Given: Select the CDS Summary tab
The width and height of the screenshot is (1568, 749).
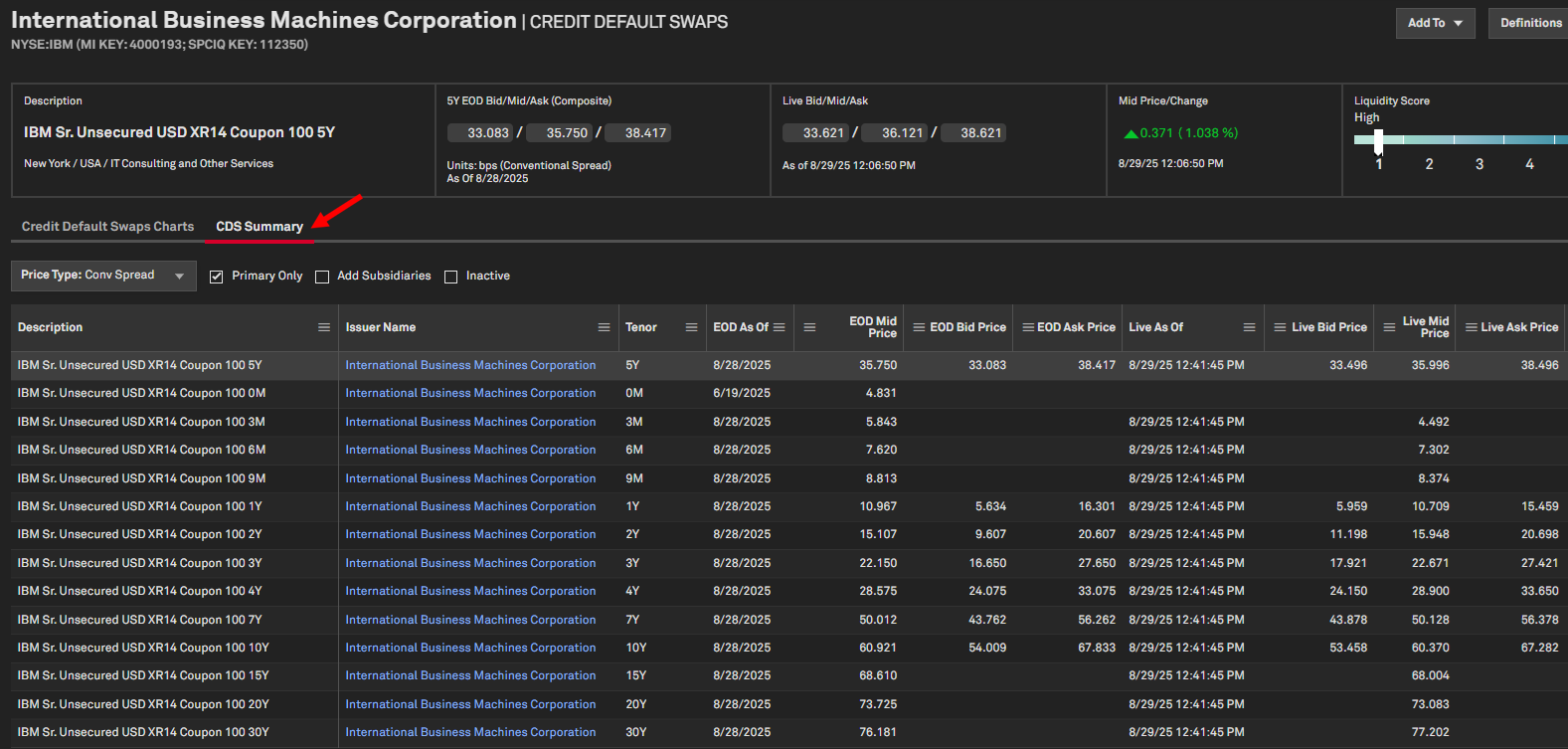Looking at the screenshot, I should pyautogui.click(x=260, y=227).
